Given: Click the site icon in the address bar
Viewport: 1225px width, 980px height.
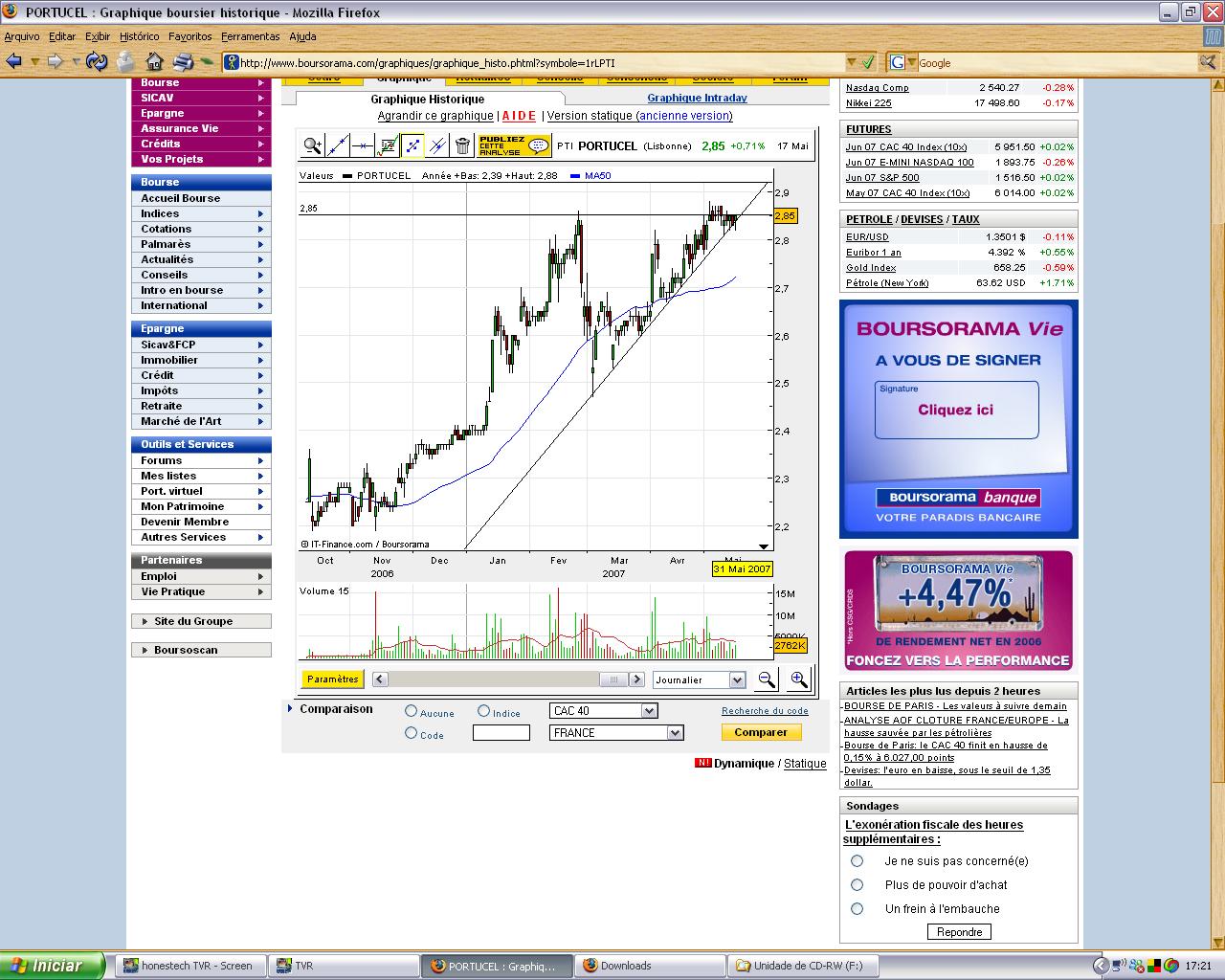Looking at the screenshot, I should click(x=231, y=63).
